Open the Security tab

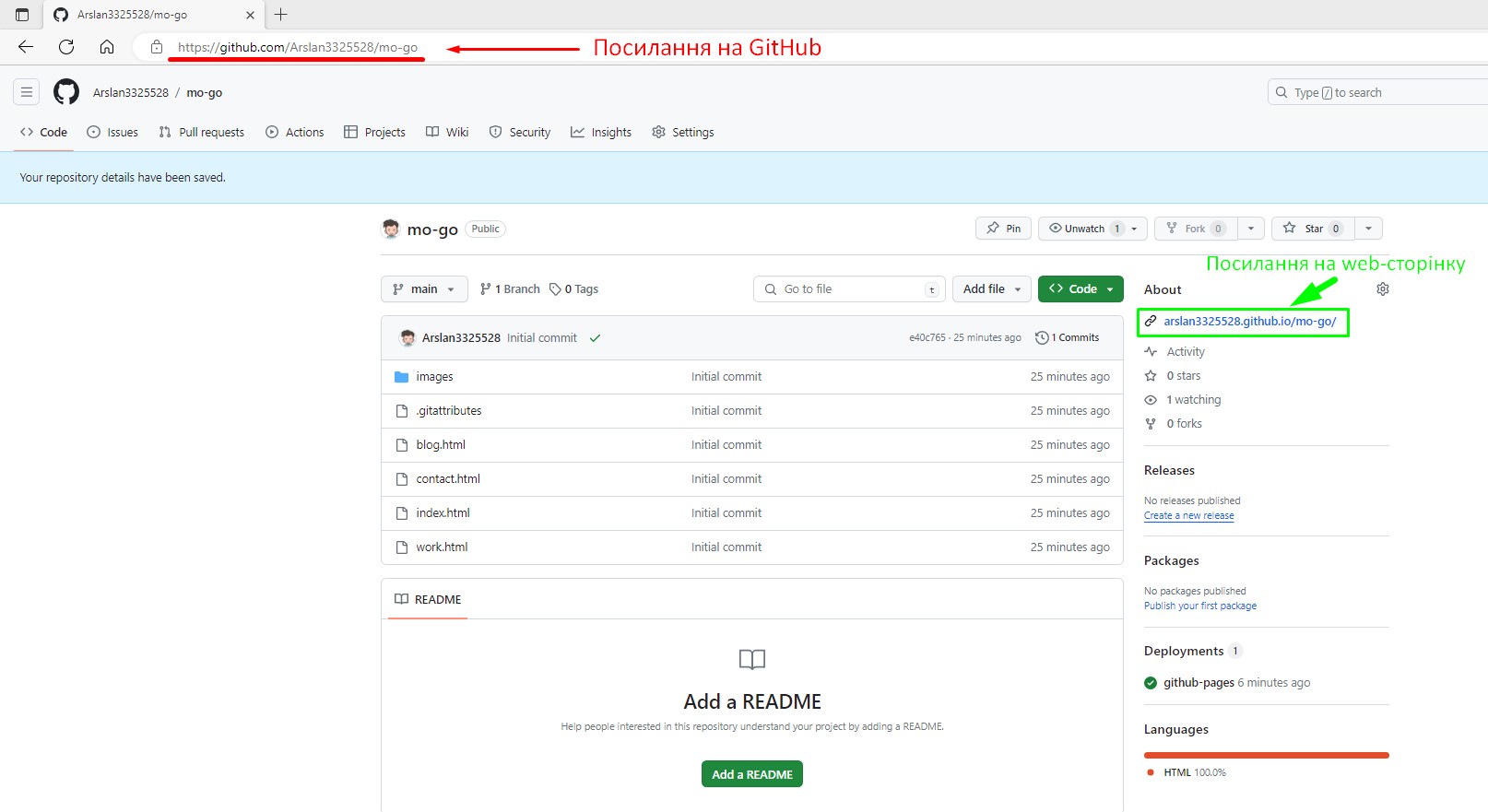[x=520, y=133]
